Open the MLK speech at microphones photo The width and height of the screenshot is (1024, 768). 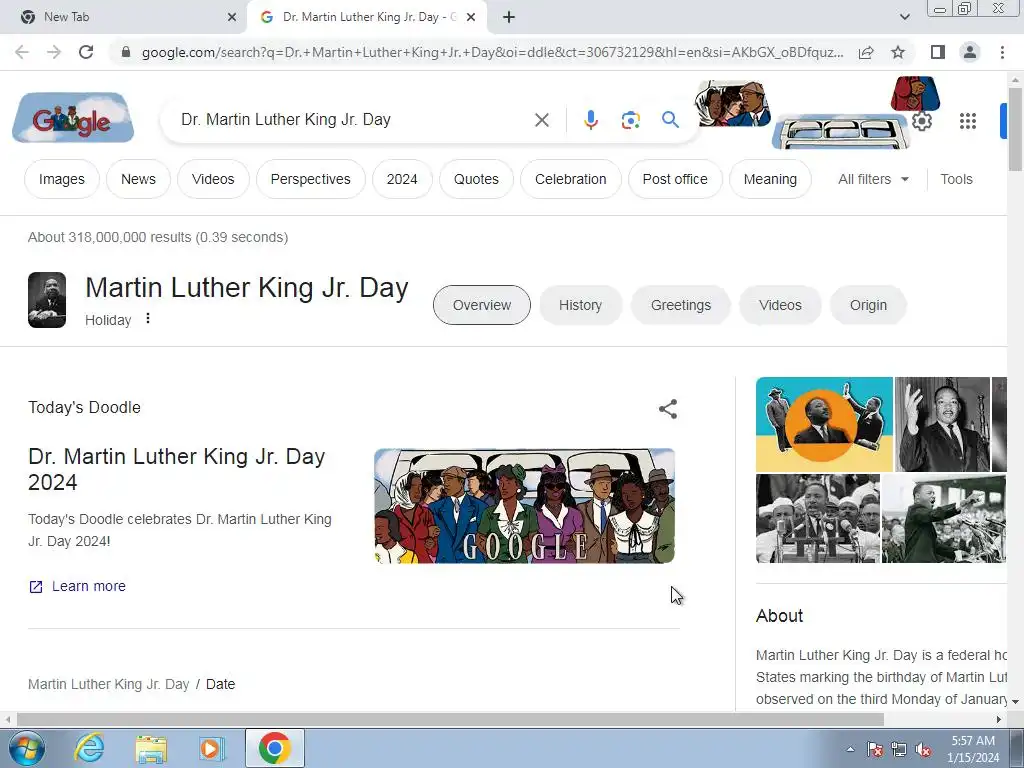(x=818, y=519)
